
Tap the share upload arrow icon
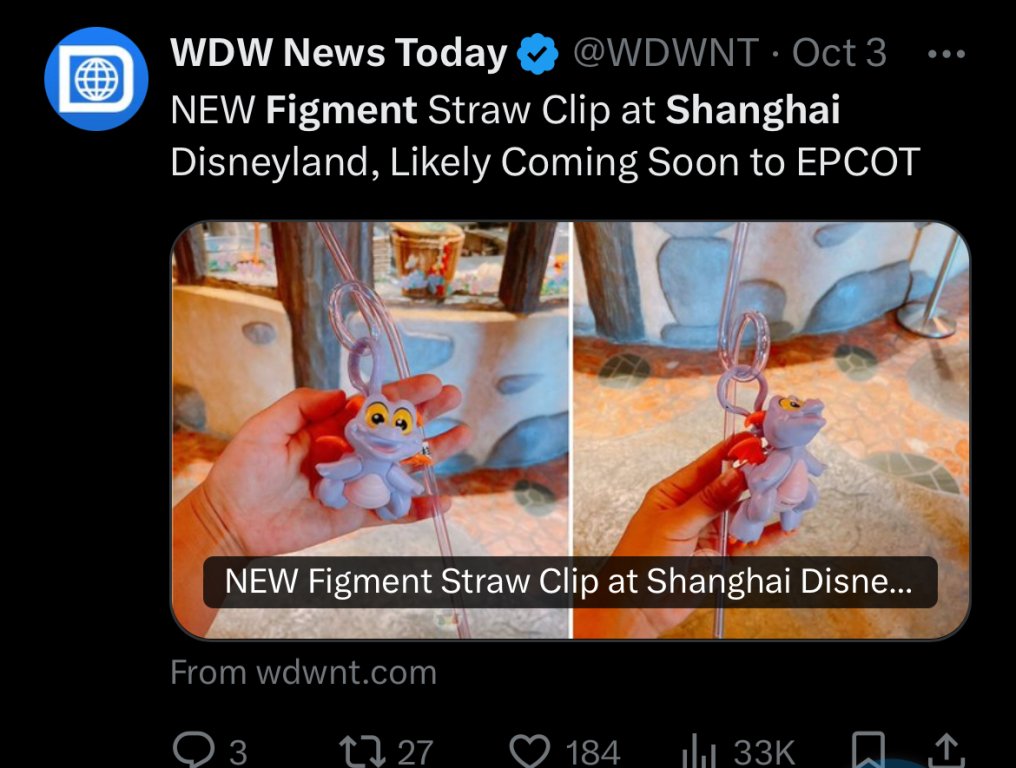(947, 750)
